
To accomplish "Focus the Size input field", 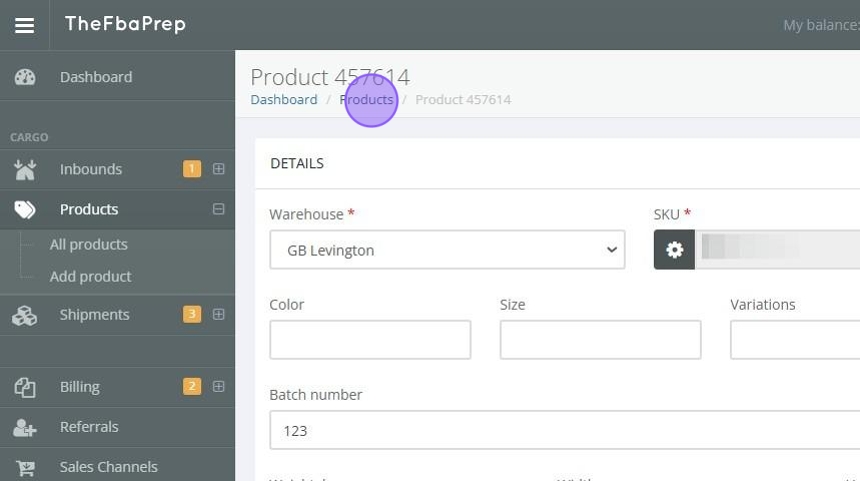I will click(x=601, y=340).
